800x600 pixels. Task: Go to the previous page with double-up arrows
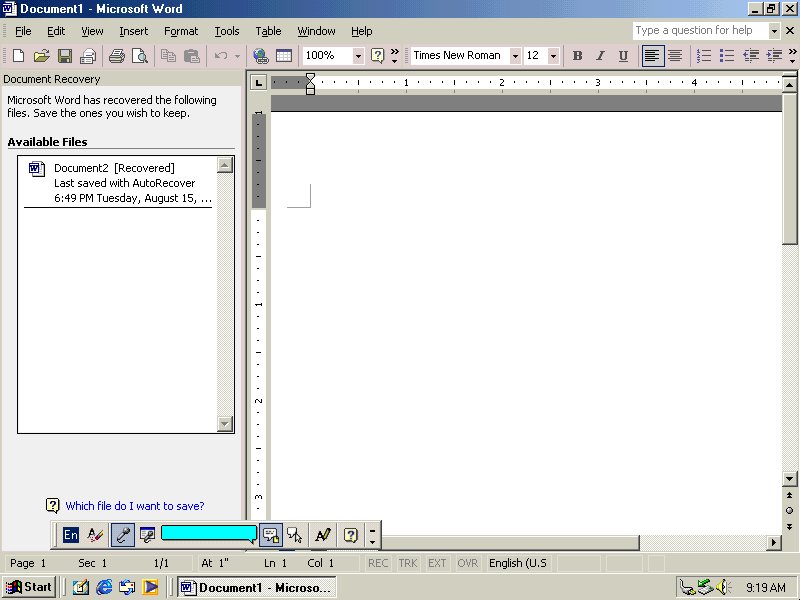pyautogui.click(x=789, y=495)
